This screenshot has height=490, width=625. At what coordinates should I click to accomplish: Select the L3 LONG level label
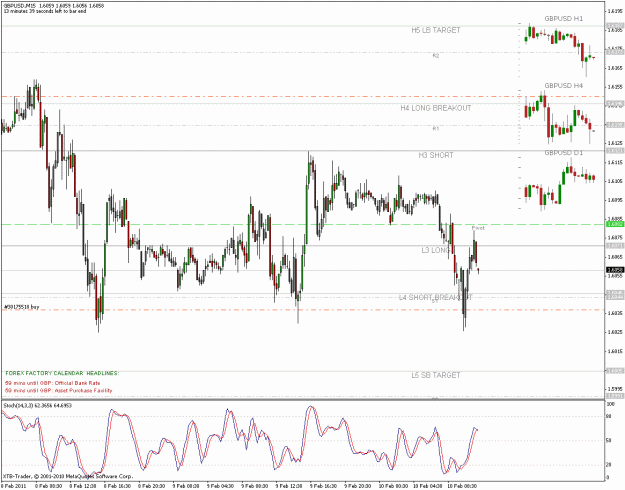[x=436, y=250]
